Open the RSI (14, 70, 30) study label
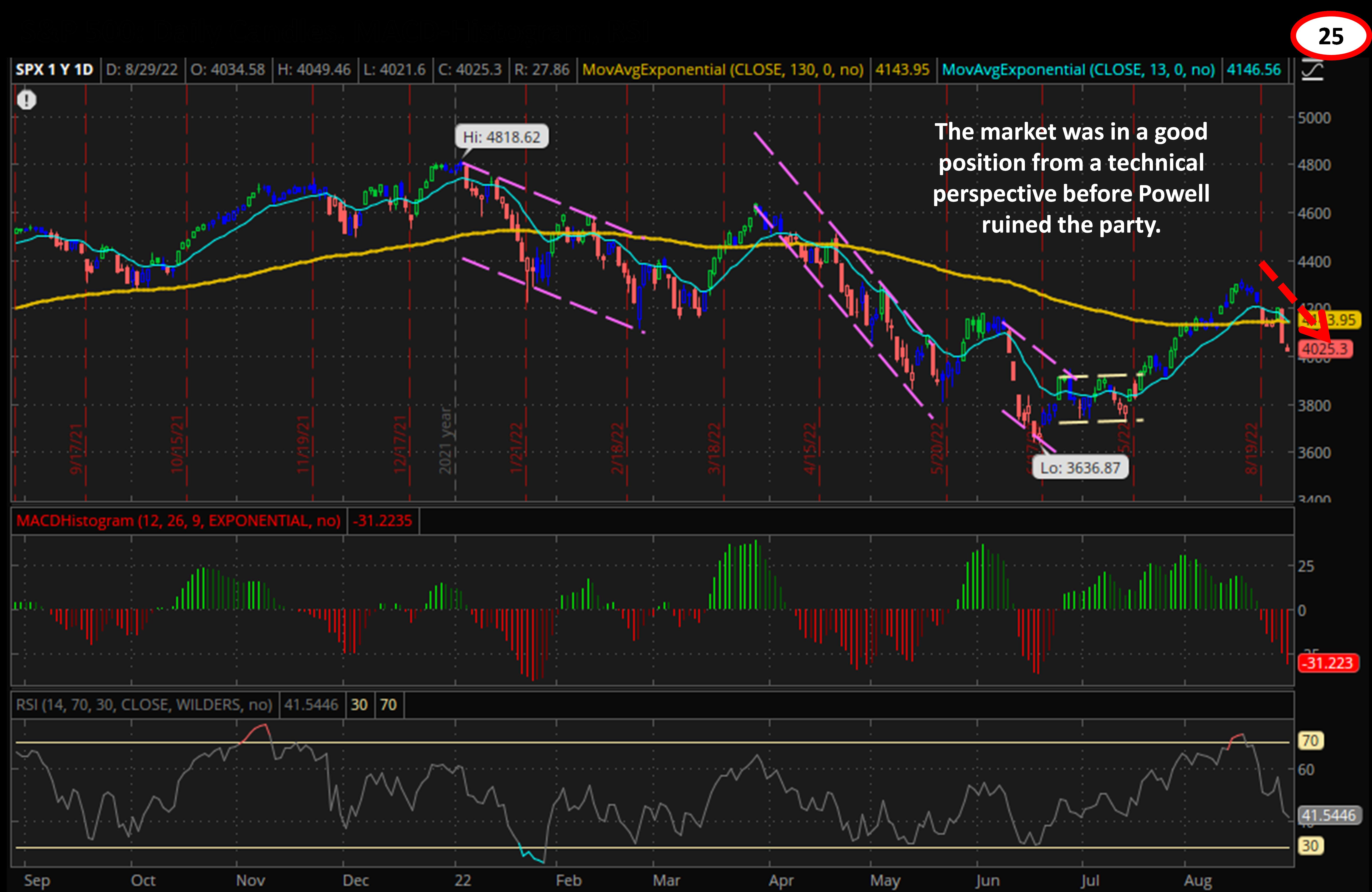 coord(144,705)
